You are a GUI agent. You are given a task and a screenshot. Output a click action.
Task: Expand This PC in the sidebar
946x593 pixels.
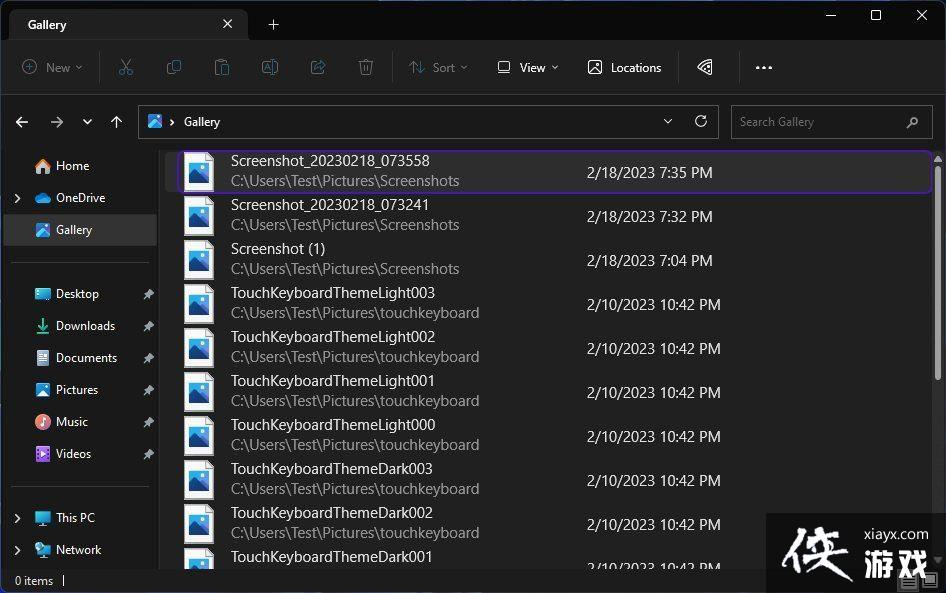point(15,517)
